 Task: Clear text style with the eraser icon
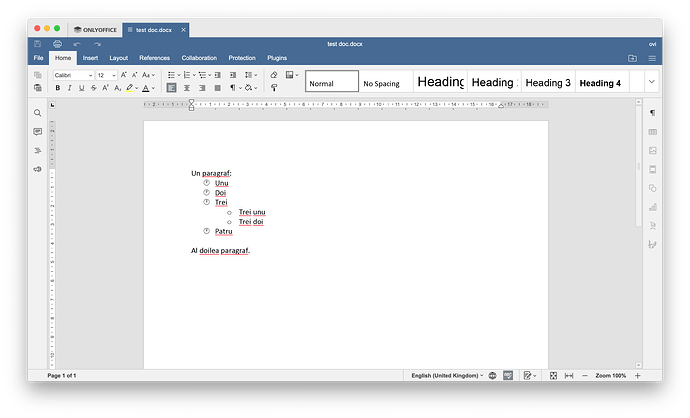tap(274, 75)
